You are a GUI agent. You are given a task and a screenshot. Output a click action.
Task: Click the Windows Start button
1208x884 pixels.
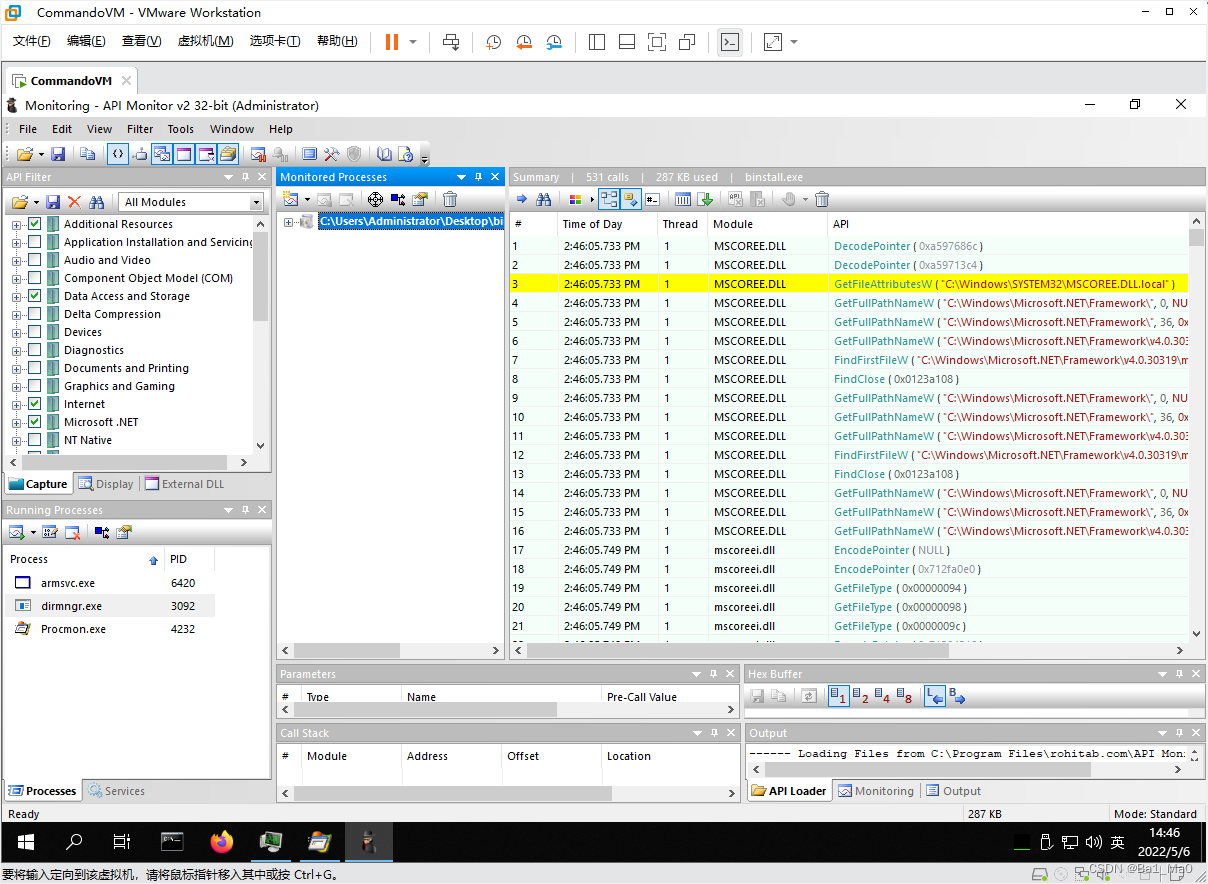pos(25,842)
